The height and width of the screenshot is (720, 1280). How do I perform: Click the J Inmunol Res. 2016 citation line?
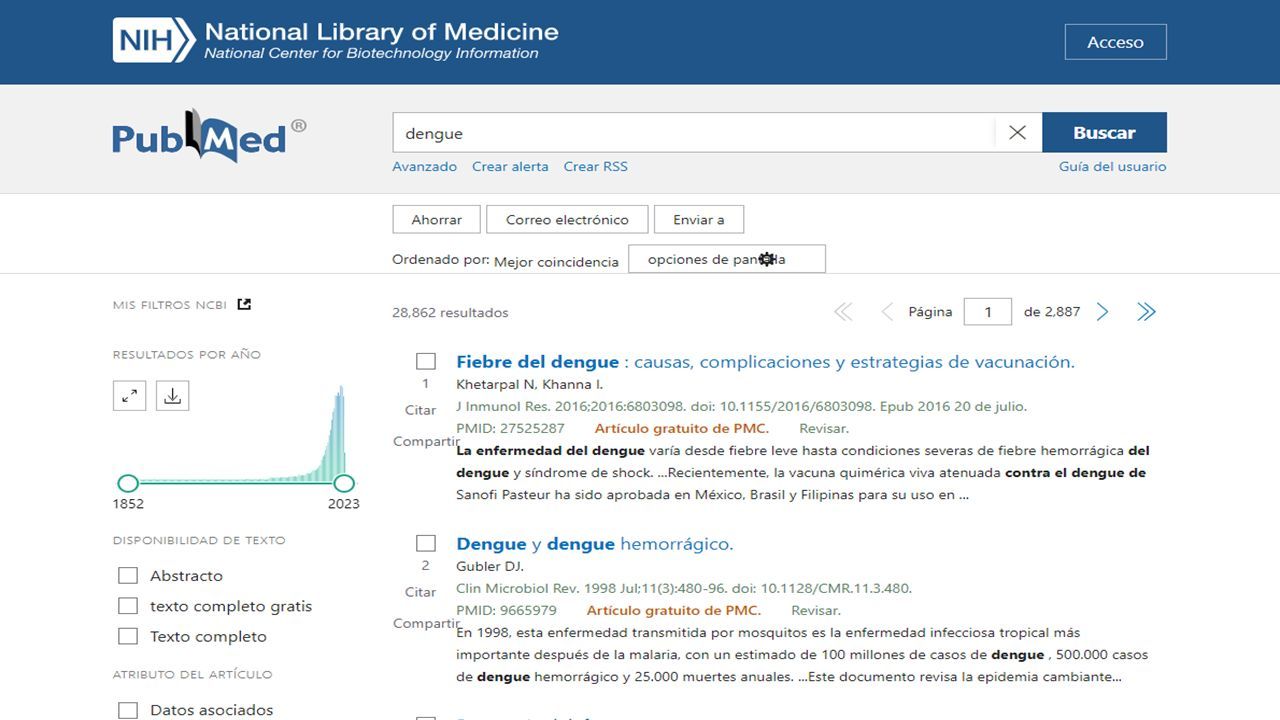pos(741,407)
